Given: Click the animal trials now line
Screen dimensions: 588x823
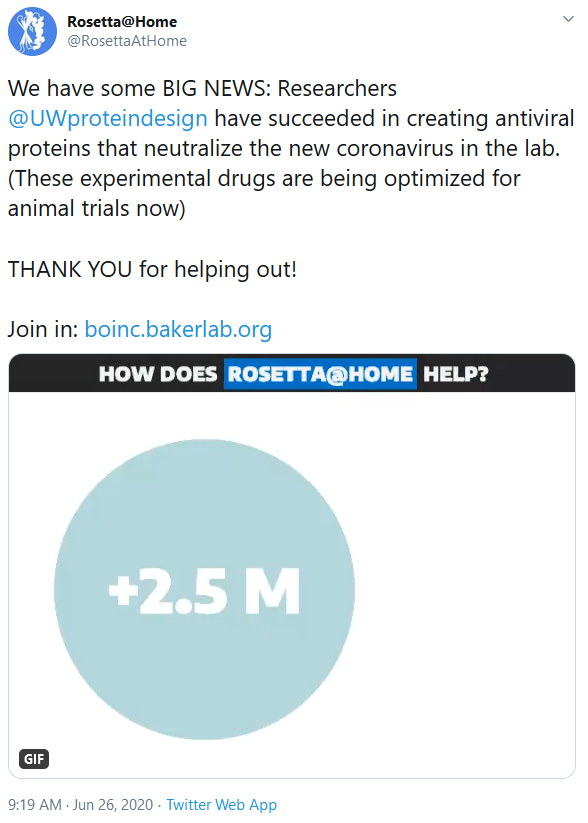Looking at the screenshot, I should tap(97, 209).
